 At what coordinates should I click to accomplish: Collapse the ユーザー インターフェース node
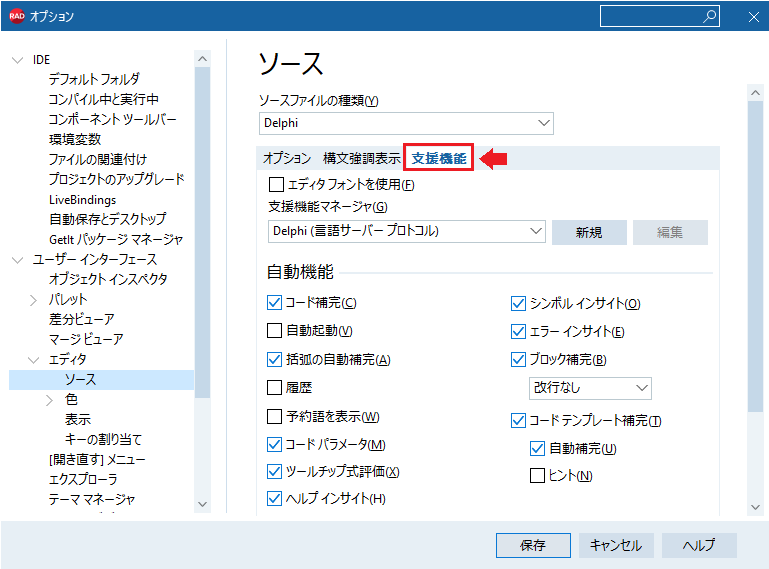tap(18, 260)
